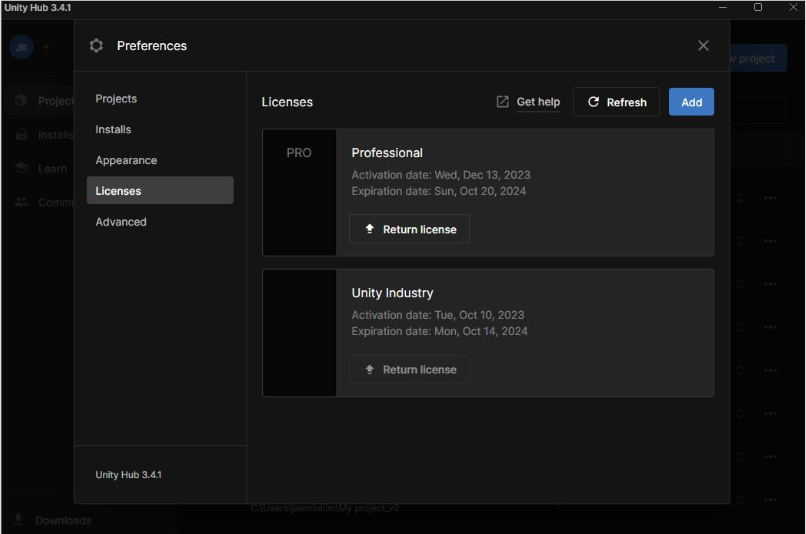Click the Preferences gear icon
Screen dimensions: 806x534
[x=96, y=46]
